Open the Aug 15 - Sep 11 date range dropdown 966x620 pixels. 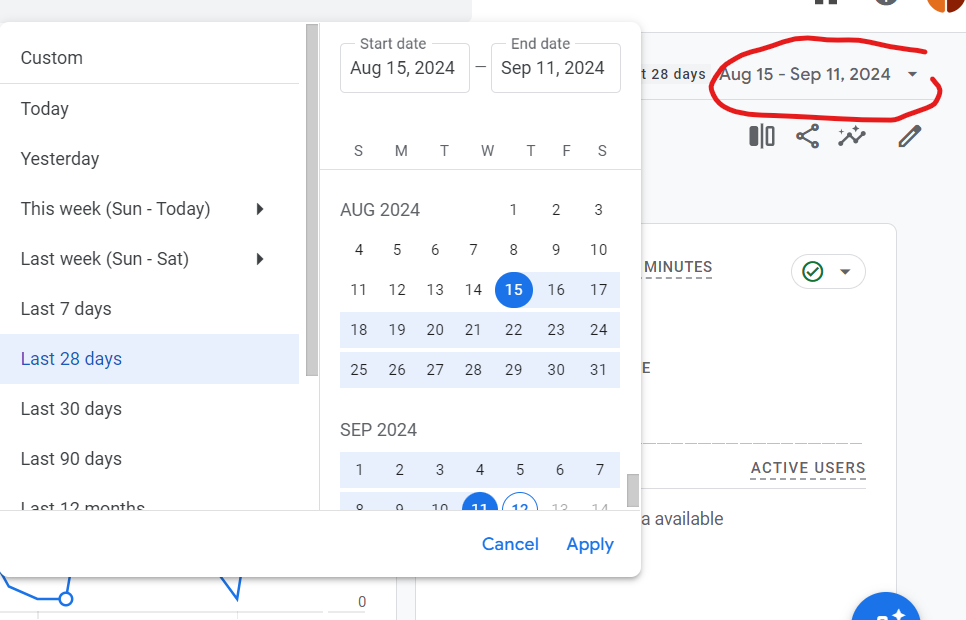point(818,75)
